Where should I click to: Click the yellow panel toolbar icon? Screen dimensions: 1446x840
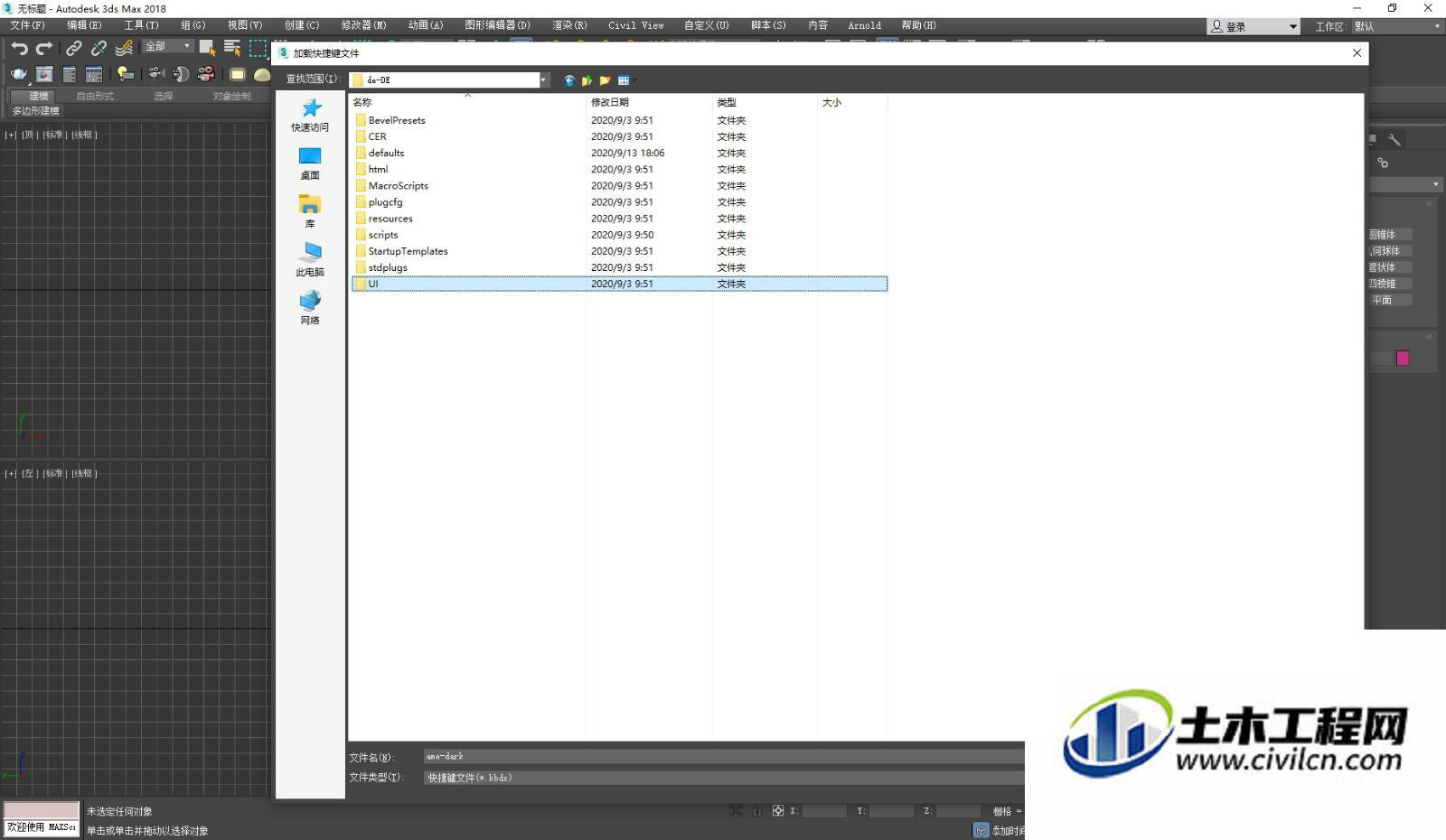pyautogui.click(x=238, y=74)
